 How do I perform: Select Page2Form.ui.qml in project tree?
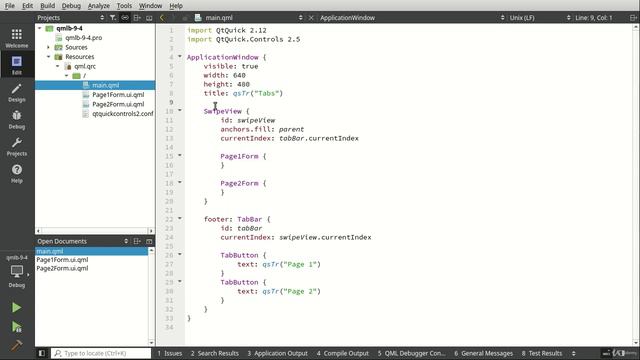click(x=118, y=104)
